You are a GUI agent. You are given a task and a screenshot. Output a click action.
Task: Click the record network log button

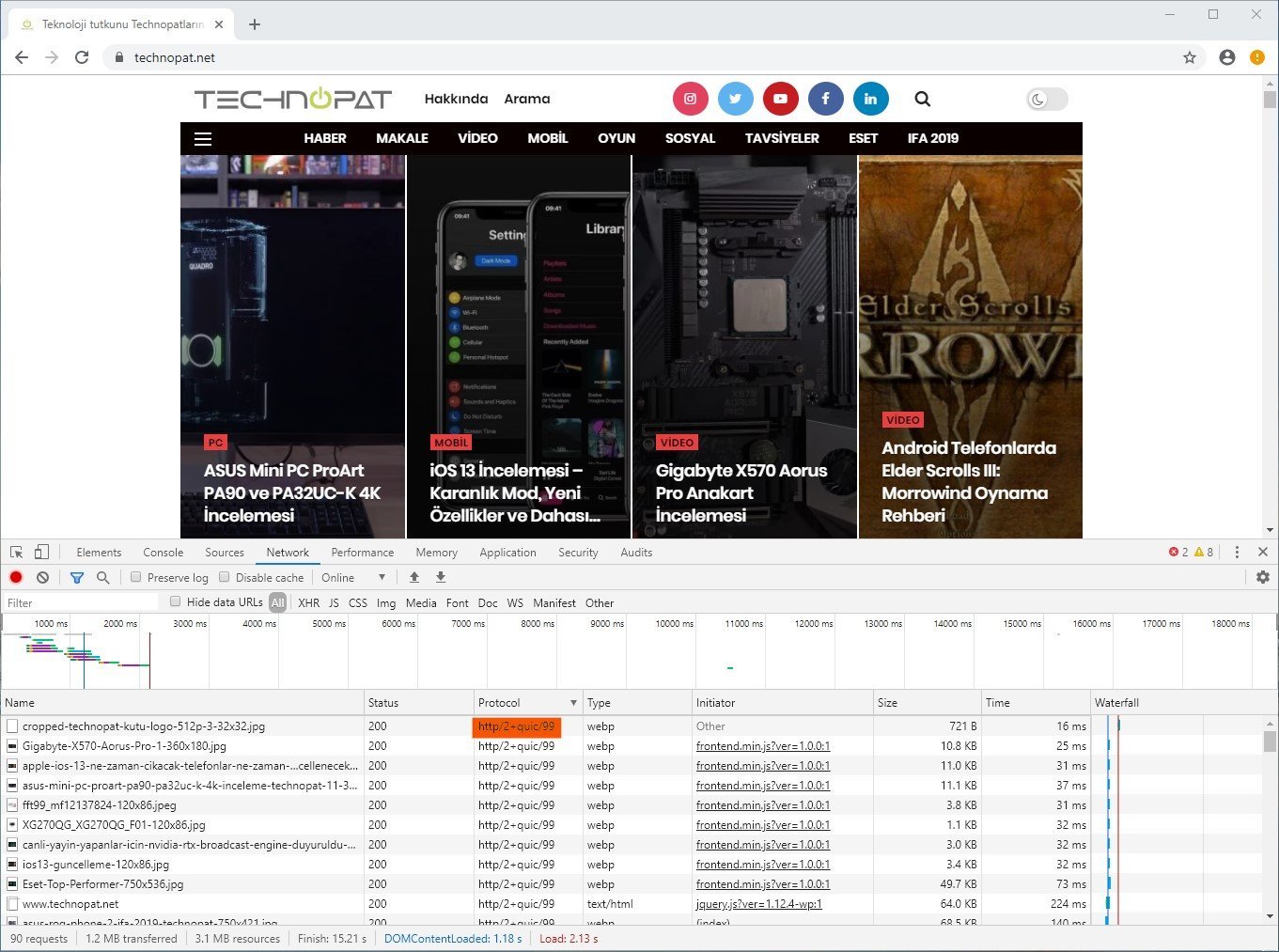(16, 577)
